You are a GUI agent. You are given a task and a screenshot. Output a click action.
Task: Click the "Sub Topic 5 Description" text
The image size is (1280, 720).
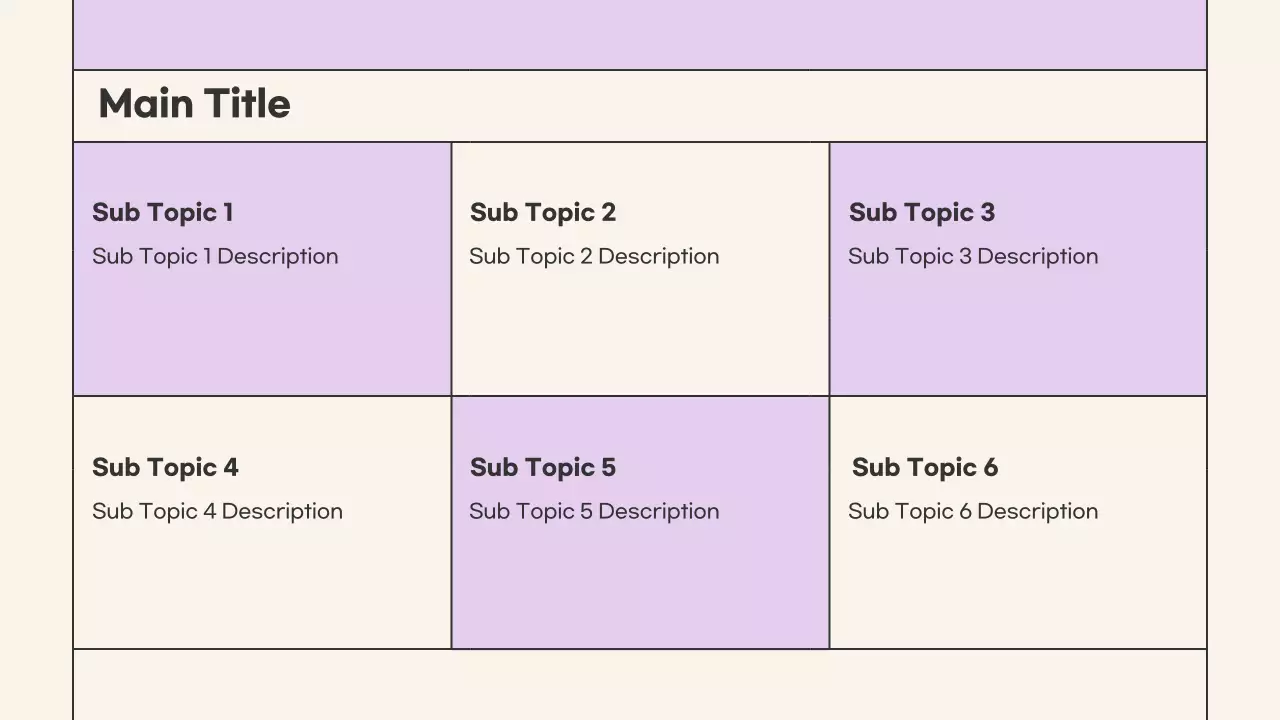[x=594, y=511]
